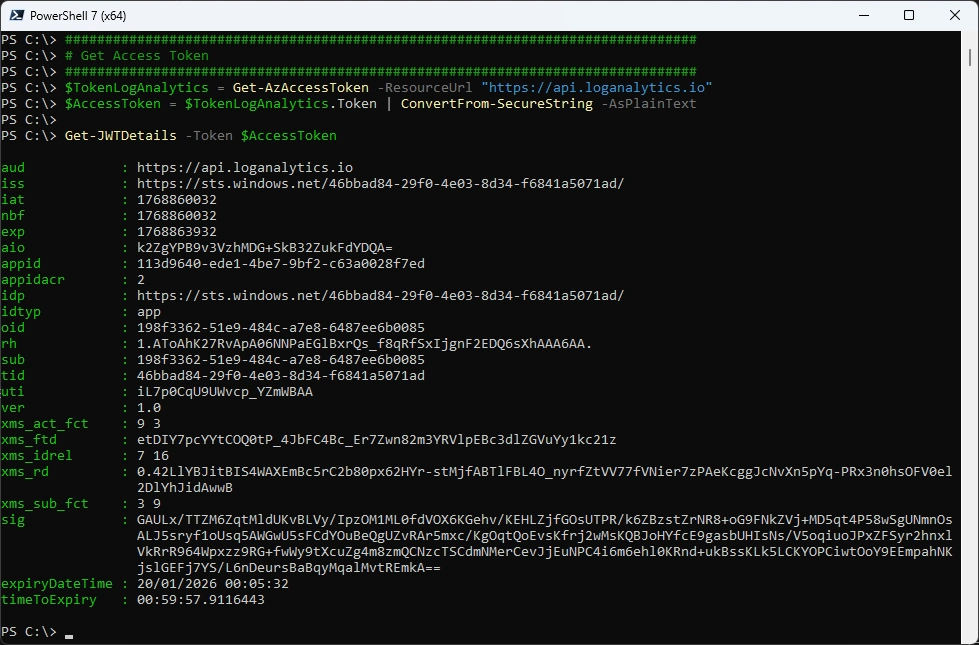Click the PowerShell icon in title bar
Viewport: 979px width, 645px height.
pyautogui.click(x=16, y=15)
